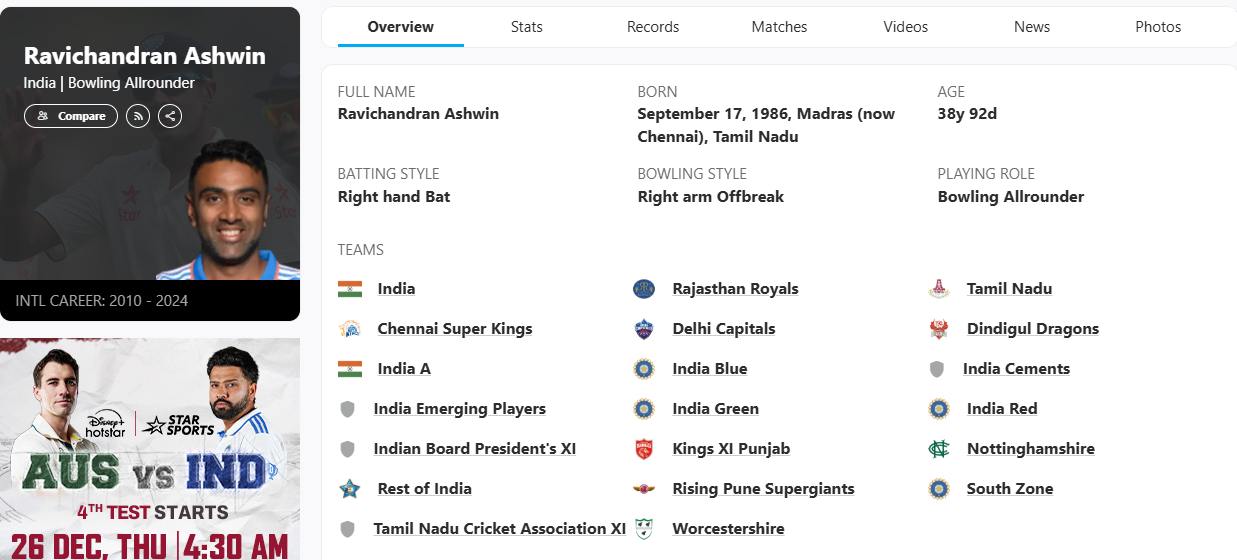The width and height of the screenshot is (1237, 560).
Task: Click the AUS vs IND Test banner
Action: tap(150, 449)
